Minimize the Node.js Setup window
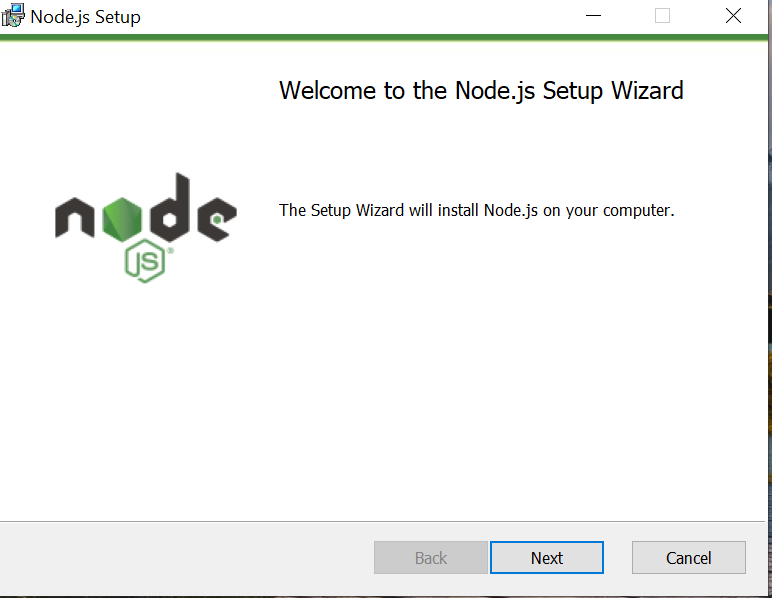The height and width of the screenshot is (598, 772). tap(593, 16)
